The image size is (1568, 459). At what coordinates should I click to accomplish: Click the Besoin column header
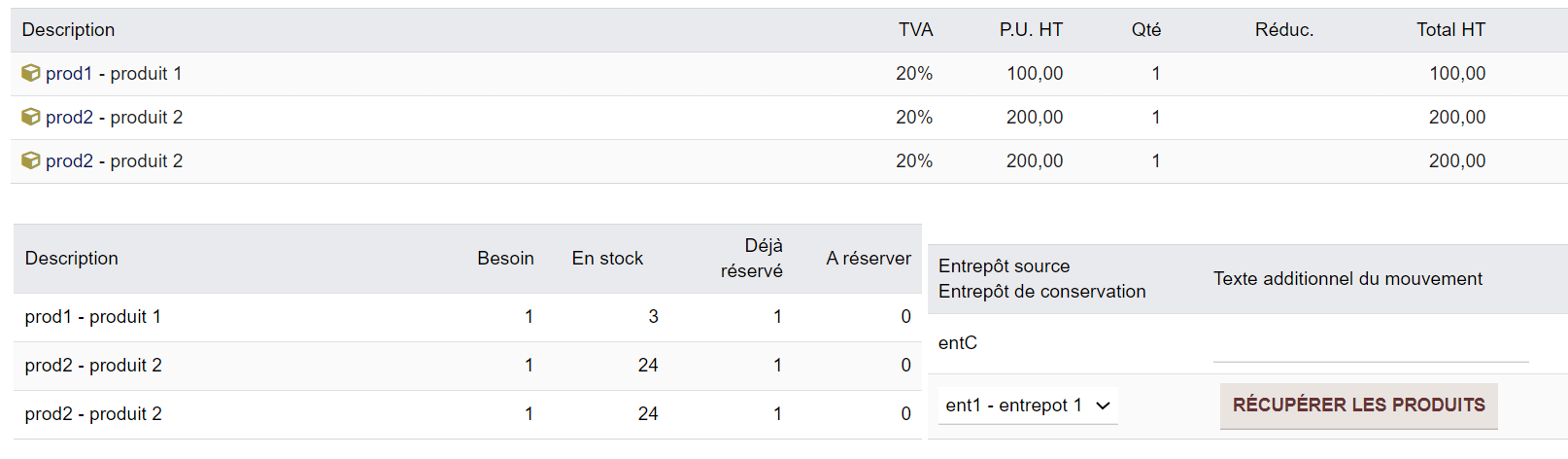pos(505,259)
